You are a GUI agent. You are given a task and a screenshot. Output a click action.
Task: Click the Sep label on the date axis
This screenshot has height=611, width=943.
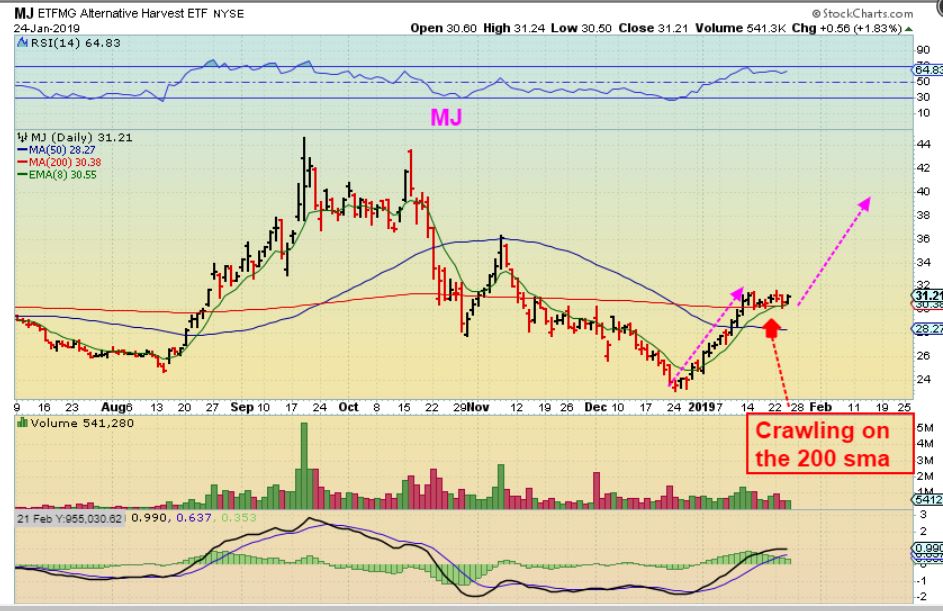(242, 407)
